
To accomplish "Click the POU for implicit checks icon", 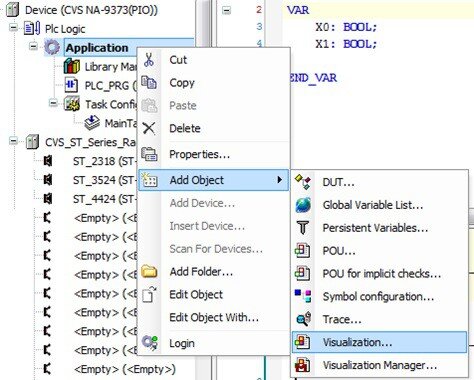I will [302, 273].
